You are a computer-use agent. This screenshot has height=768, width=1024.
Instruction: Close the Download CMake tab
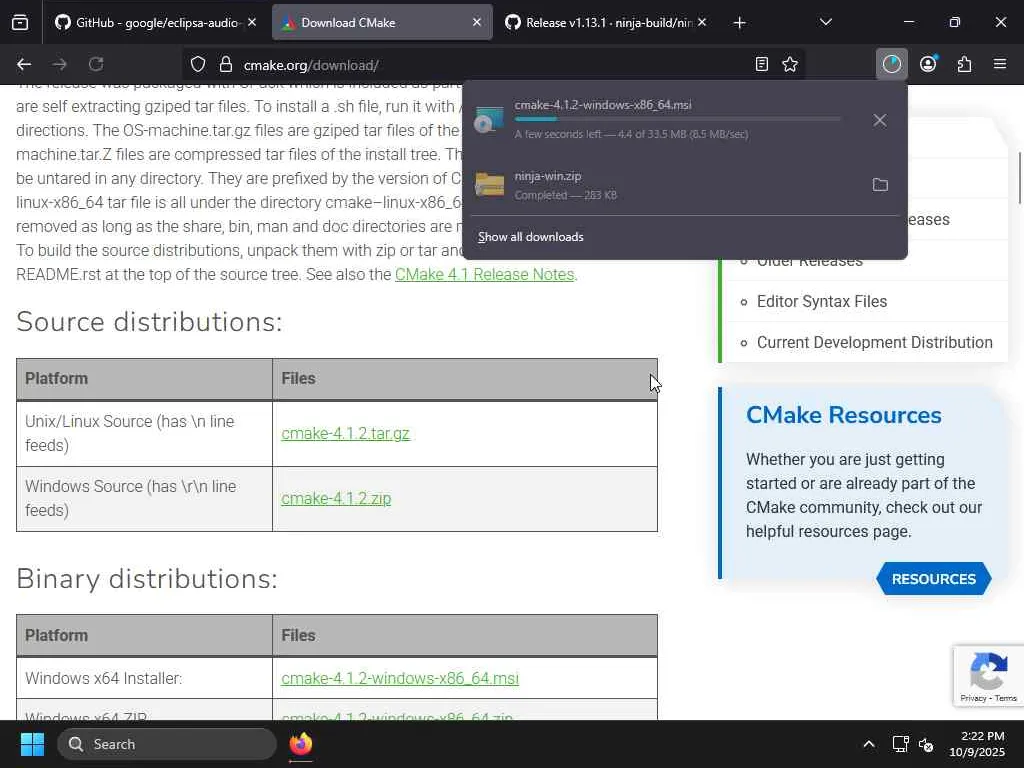477,22
